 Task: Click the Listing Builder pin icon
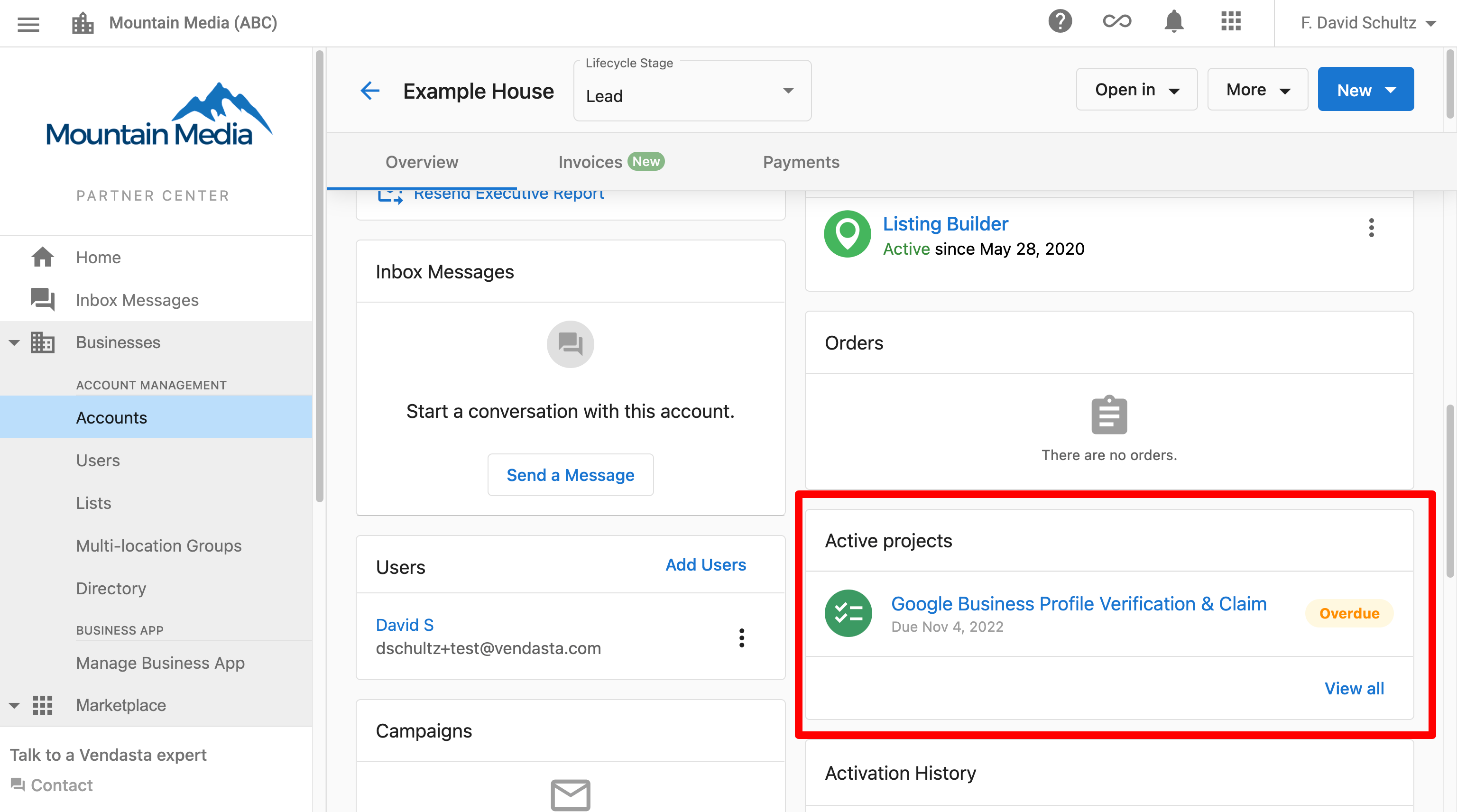click(x=847, y=234)
